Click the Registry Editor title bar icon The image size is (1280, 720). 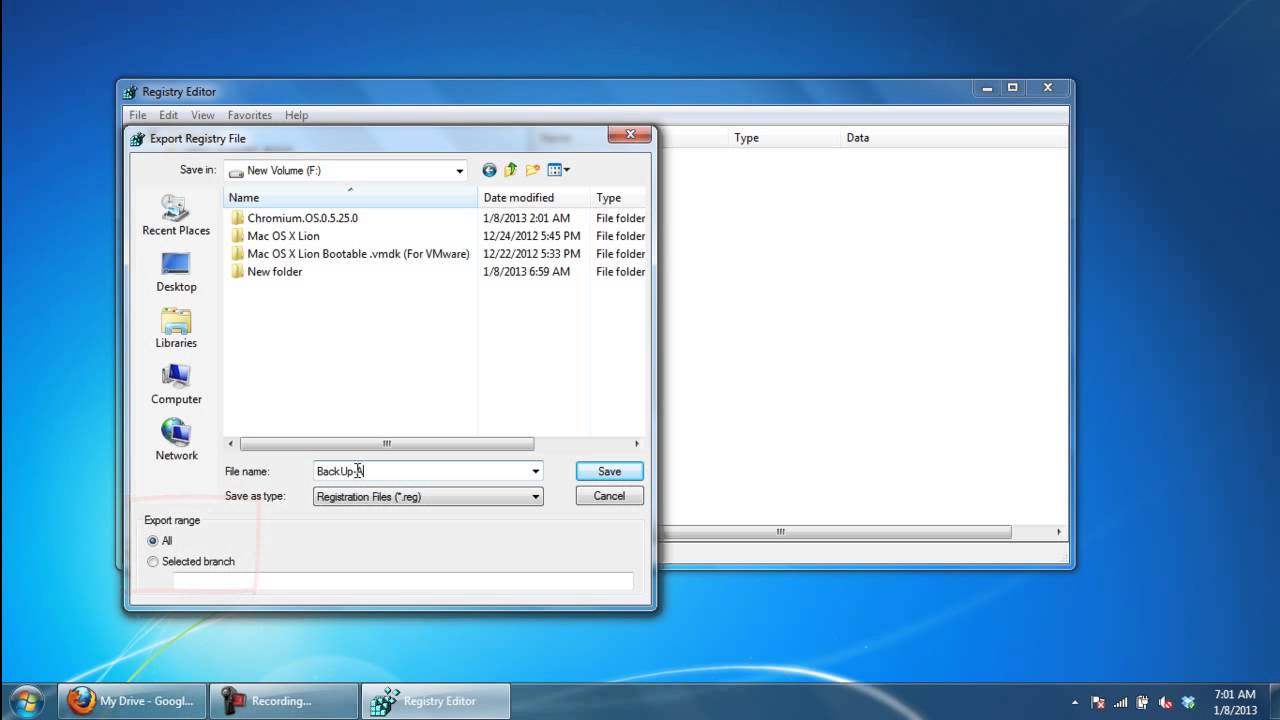coord(131,92)
